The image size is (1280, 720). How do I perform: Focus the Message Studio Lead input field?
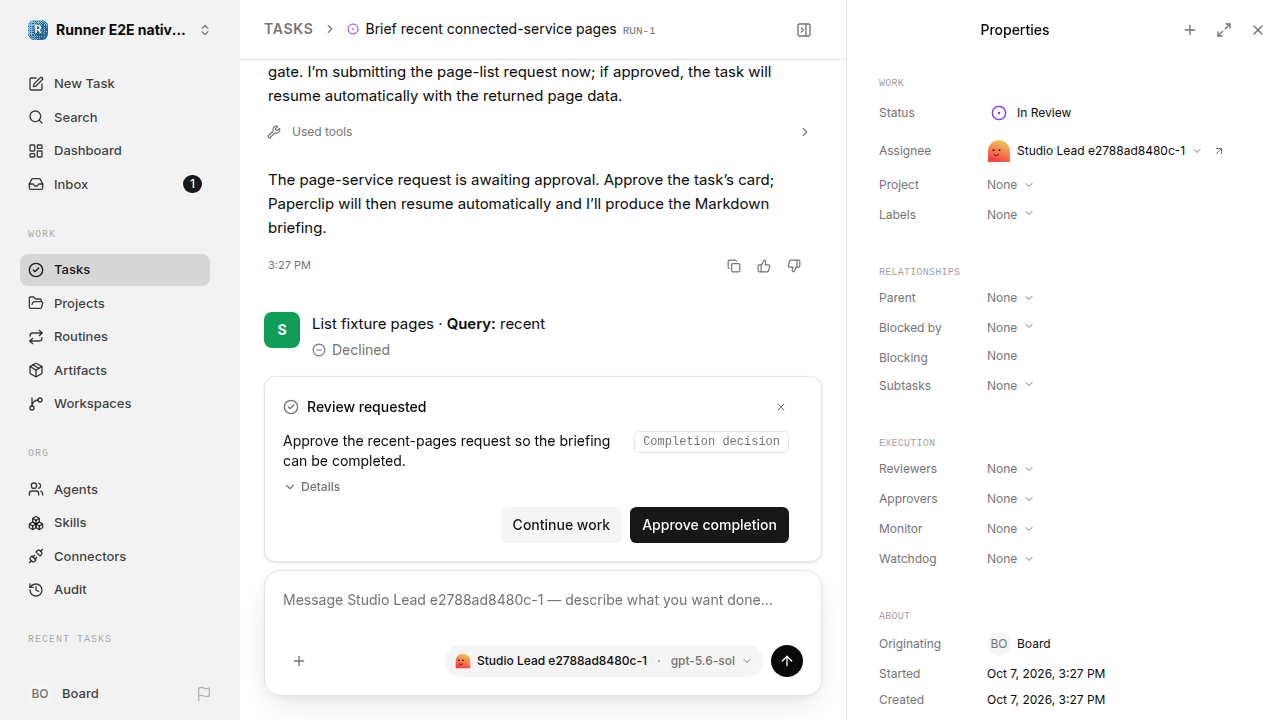click(543, 601)
